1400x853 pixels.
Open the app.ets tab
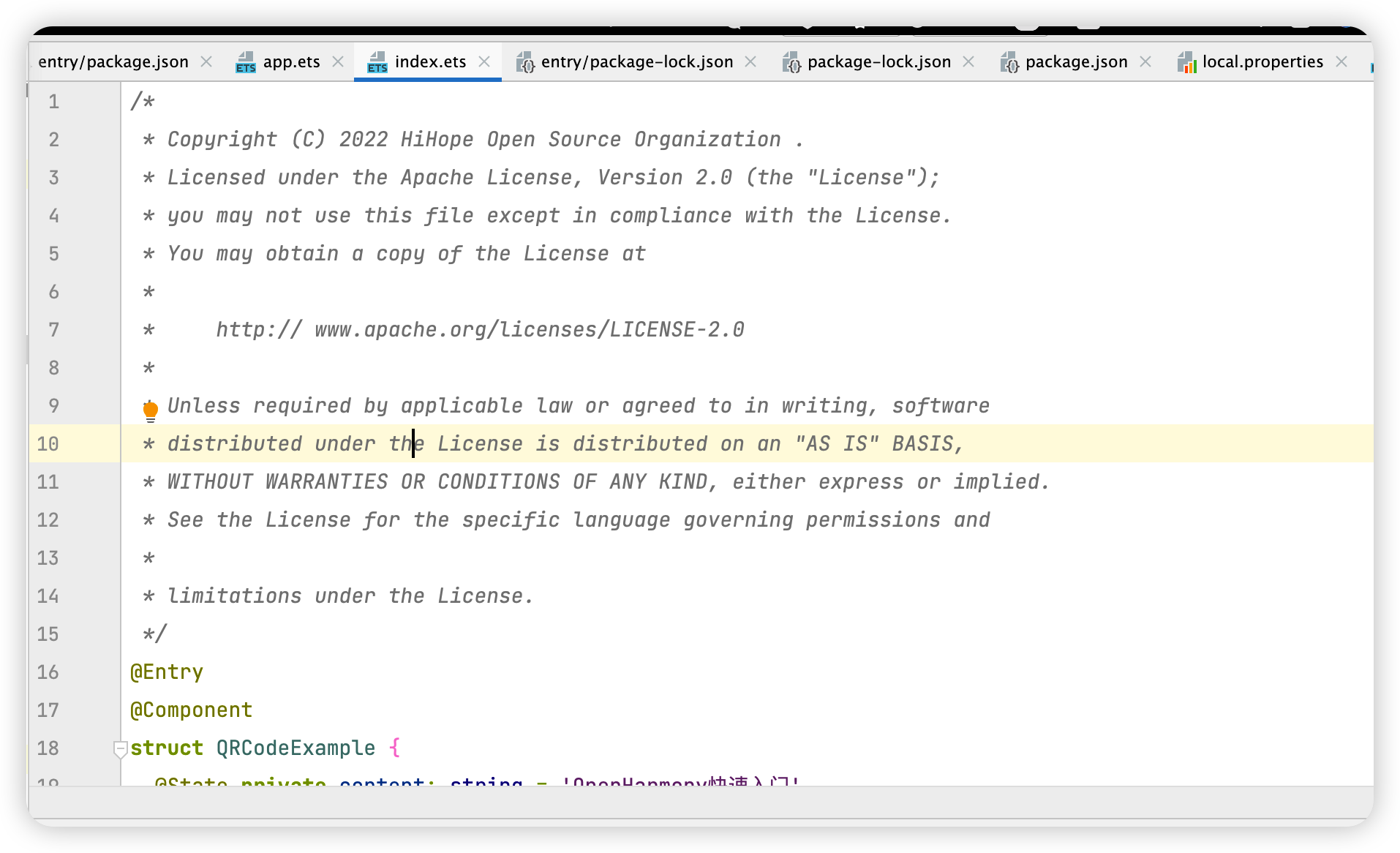coord(291,62)
